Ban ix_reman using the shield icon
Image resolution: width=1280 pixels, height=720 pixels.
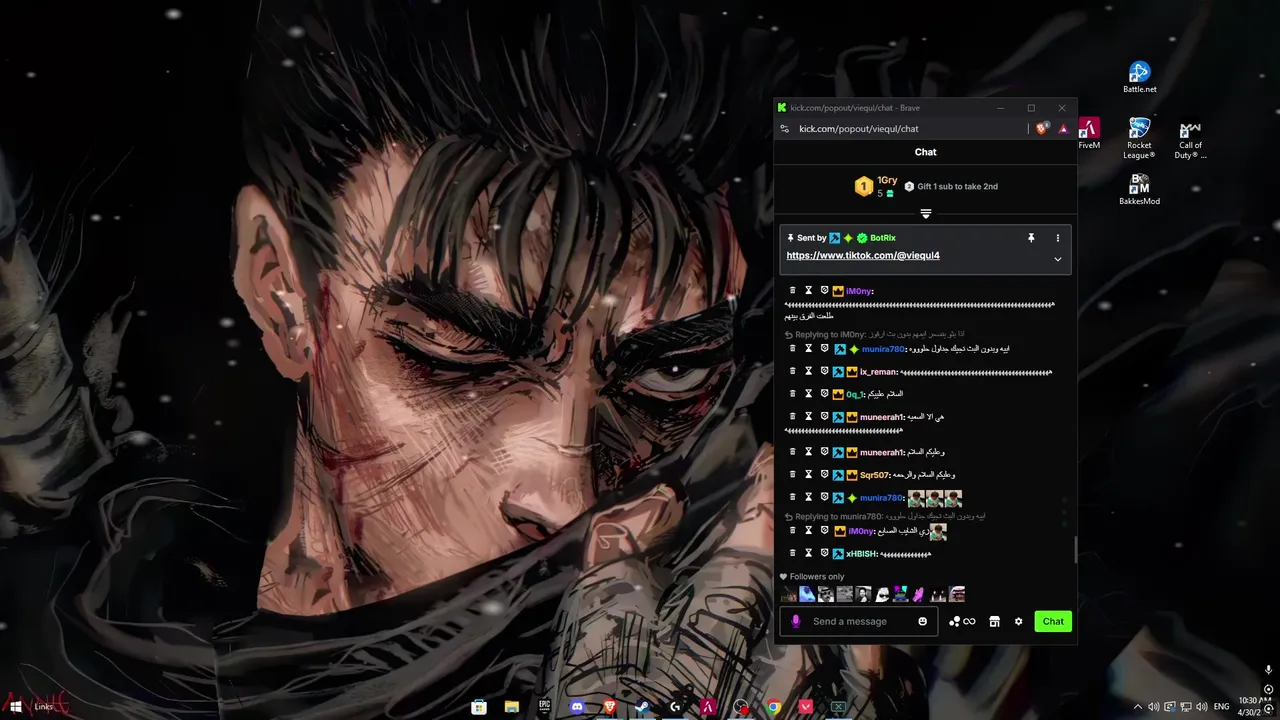(824, 372)
